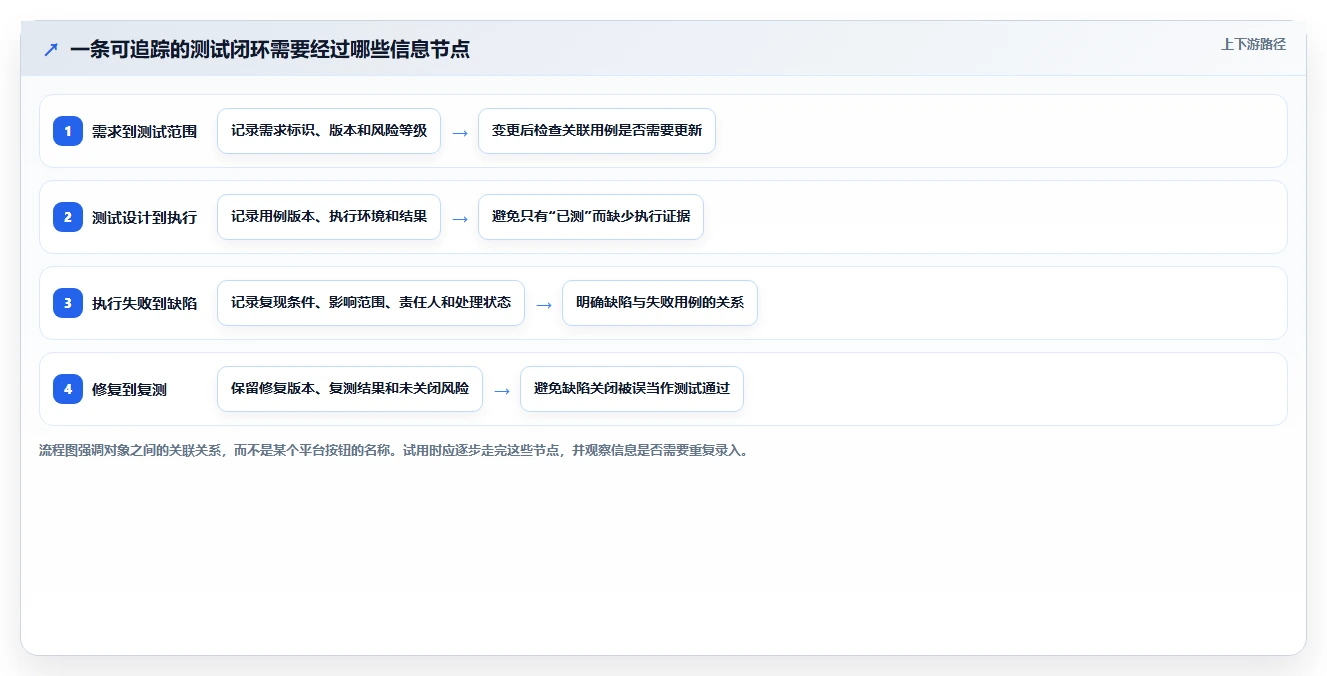Click the 修复到复测 step title
This screenshot has height=676, width=1327.
[x=129, y=389]
